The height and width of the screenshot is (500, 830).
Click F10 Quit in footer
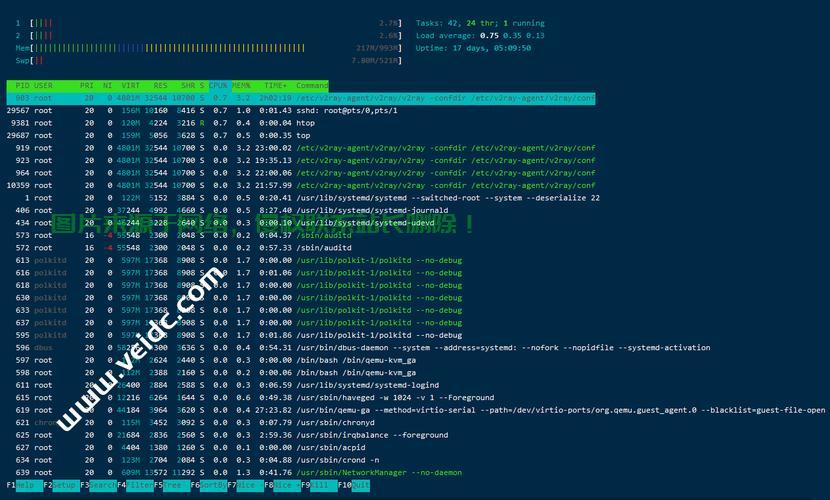(x=359, y=485)
